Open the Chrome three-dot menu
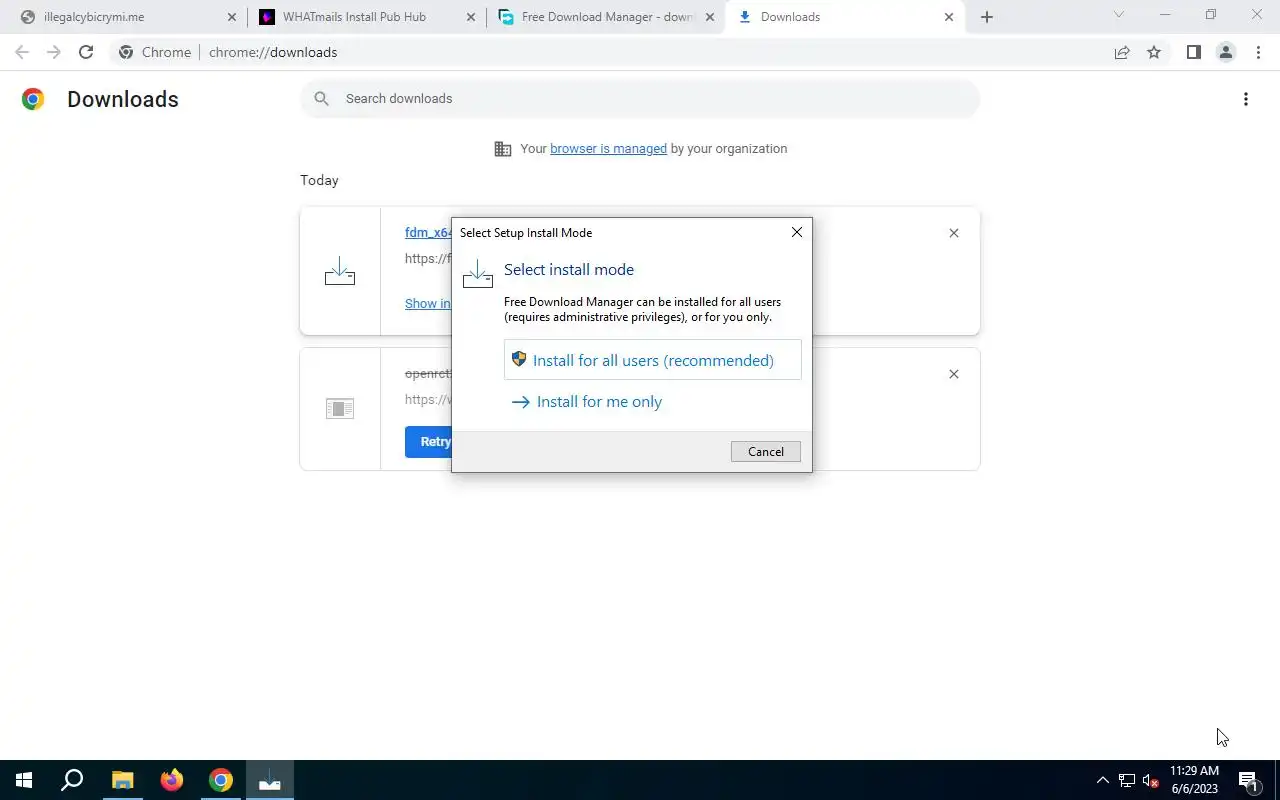The height and width of the screenshot is (800, 1280). (x=1258, y=52)
